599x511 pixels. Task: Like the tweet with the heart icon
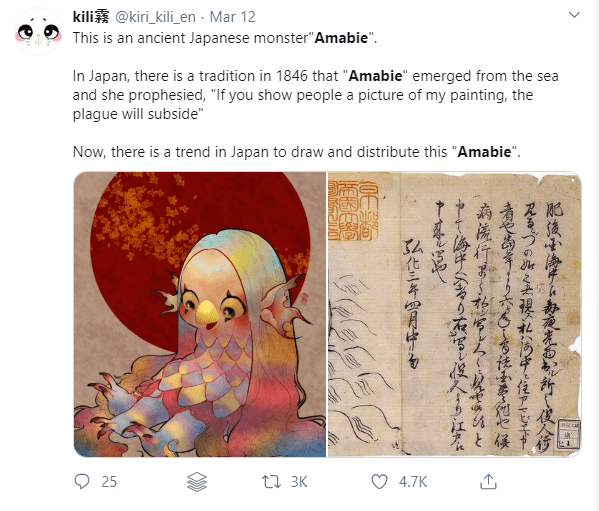click(379, 482)
